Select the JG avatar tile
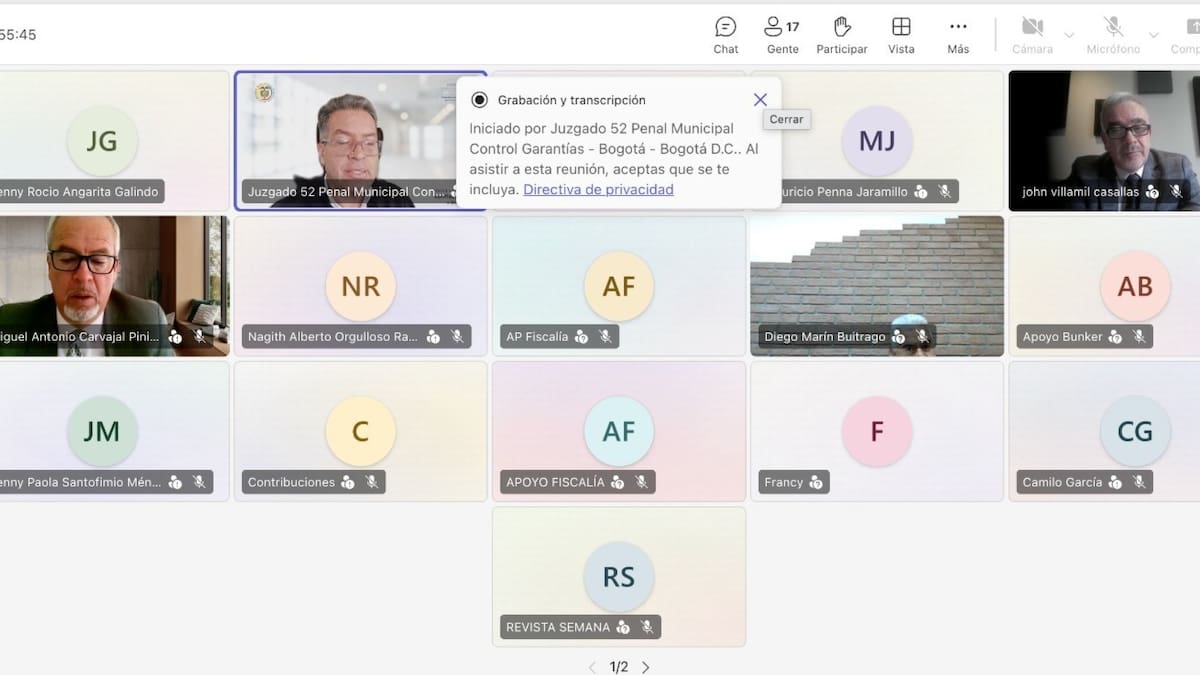The width and height of the screenshot is (1200, 675). pyautogui.click(x=101, y=141)
